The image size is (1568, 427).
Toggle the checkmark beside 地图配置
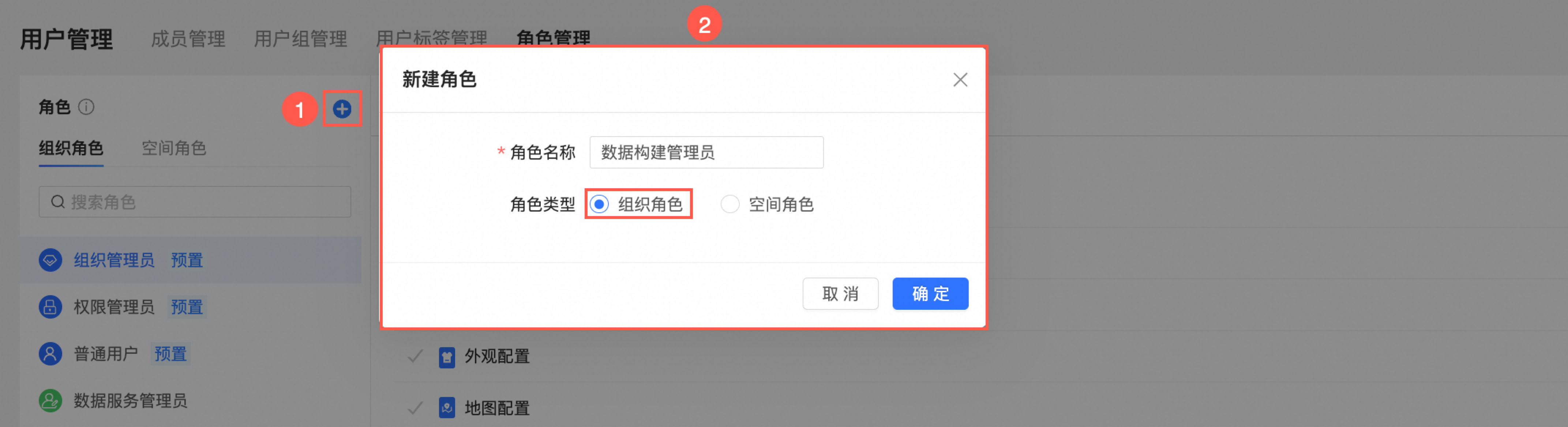415,408
